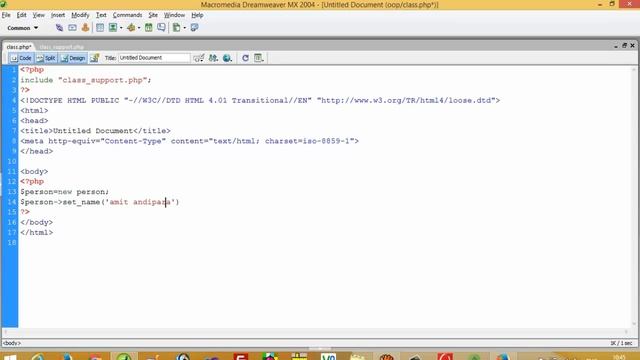
Task: Open the File Management menu
Action: [x=213, y=58]
